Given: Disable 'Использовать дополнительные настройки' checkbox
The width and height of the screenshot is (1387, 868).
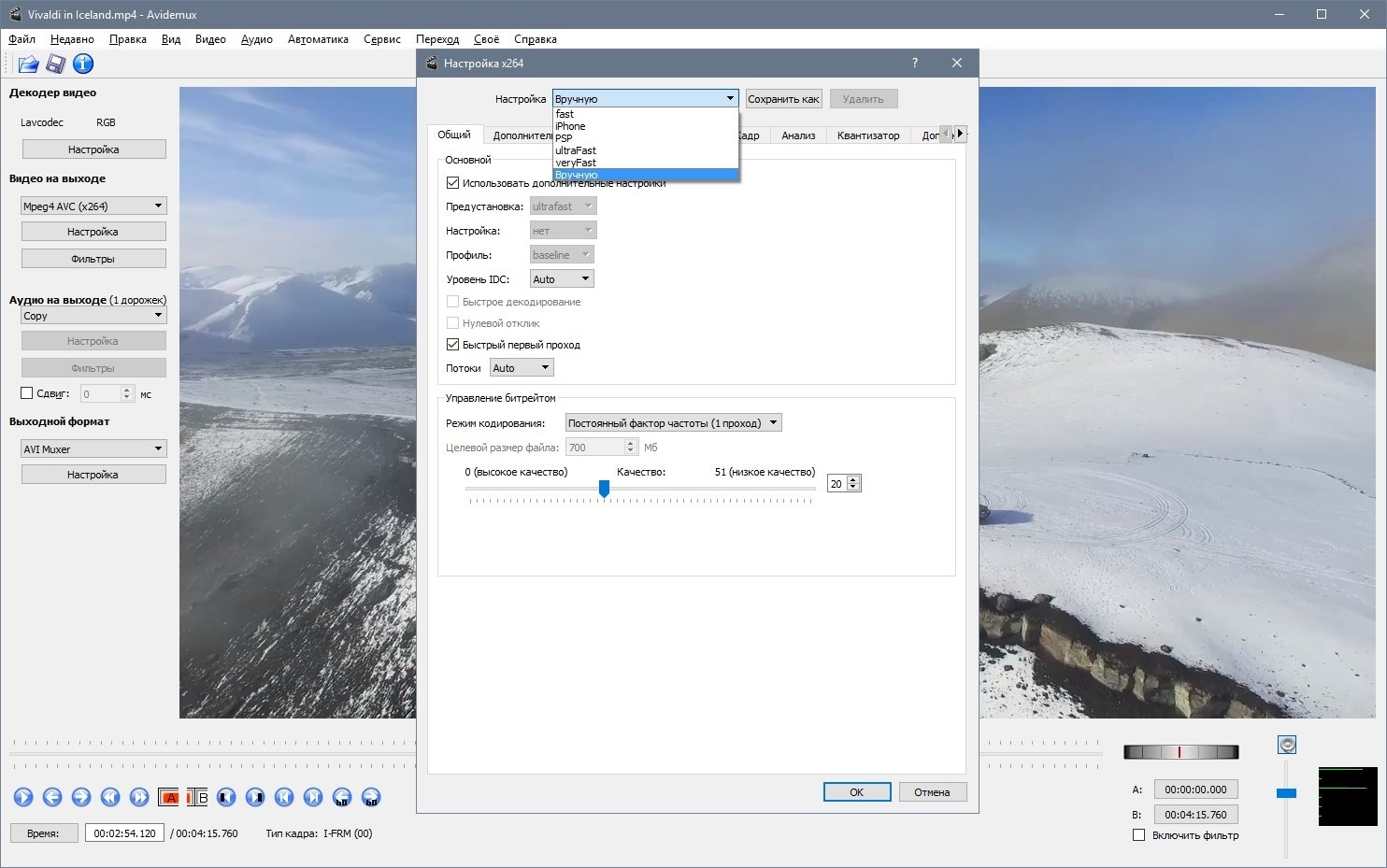Looking at the screenshot, I should pos(453,183).
